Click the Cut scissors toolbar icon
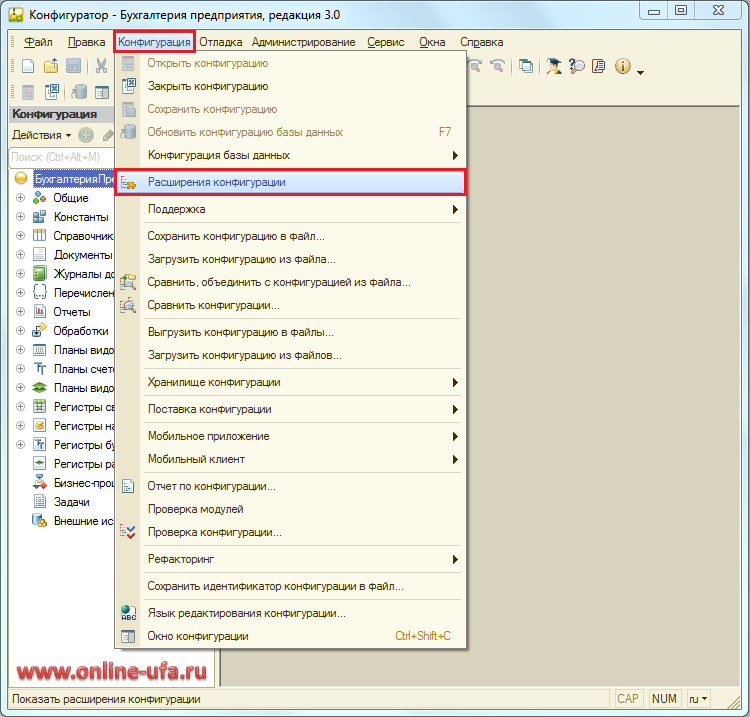This screenshot has width=750, height=717. click(101, 67)
